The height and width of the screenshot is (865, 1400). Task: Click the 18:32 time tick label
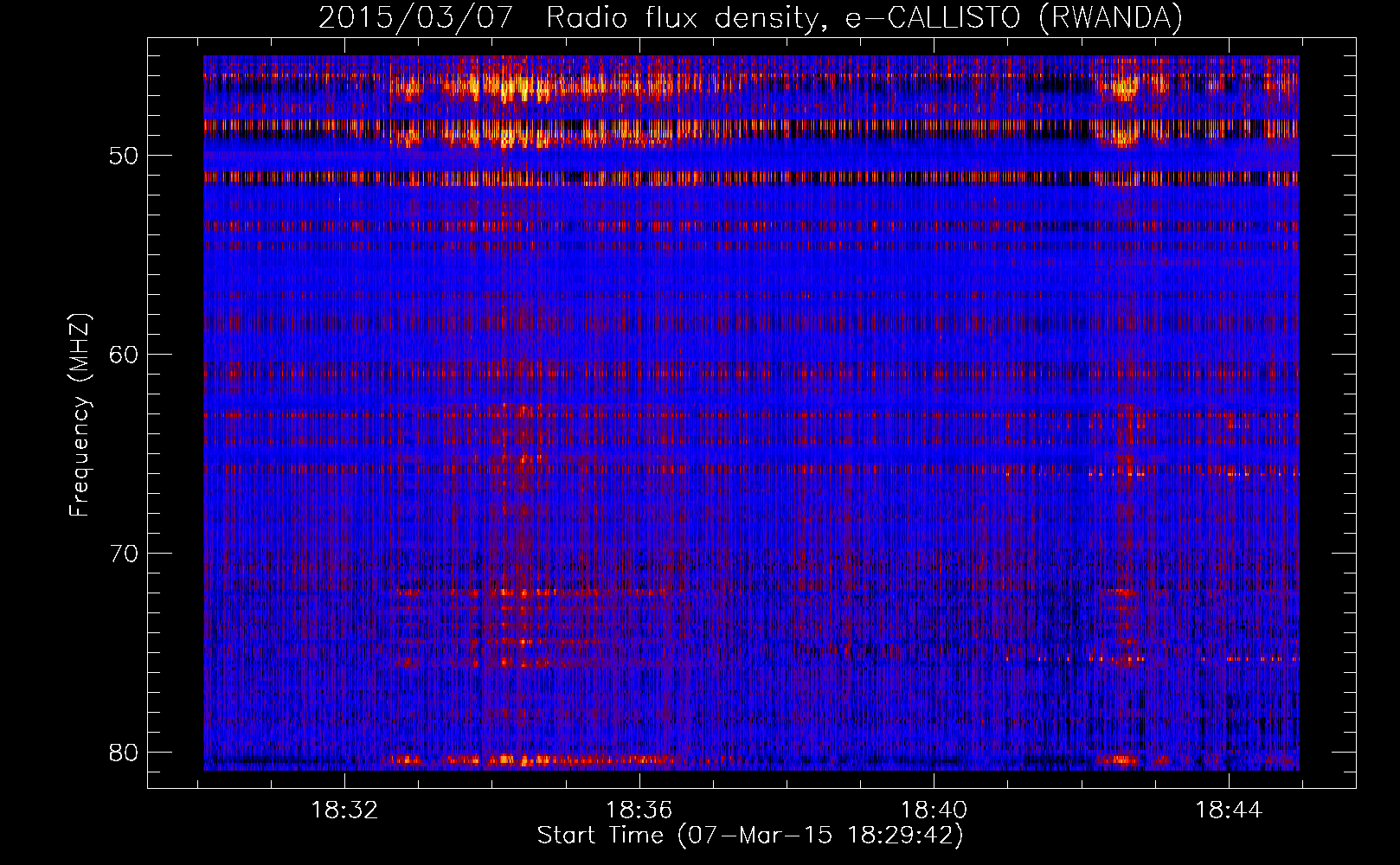[344, 811]
